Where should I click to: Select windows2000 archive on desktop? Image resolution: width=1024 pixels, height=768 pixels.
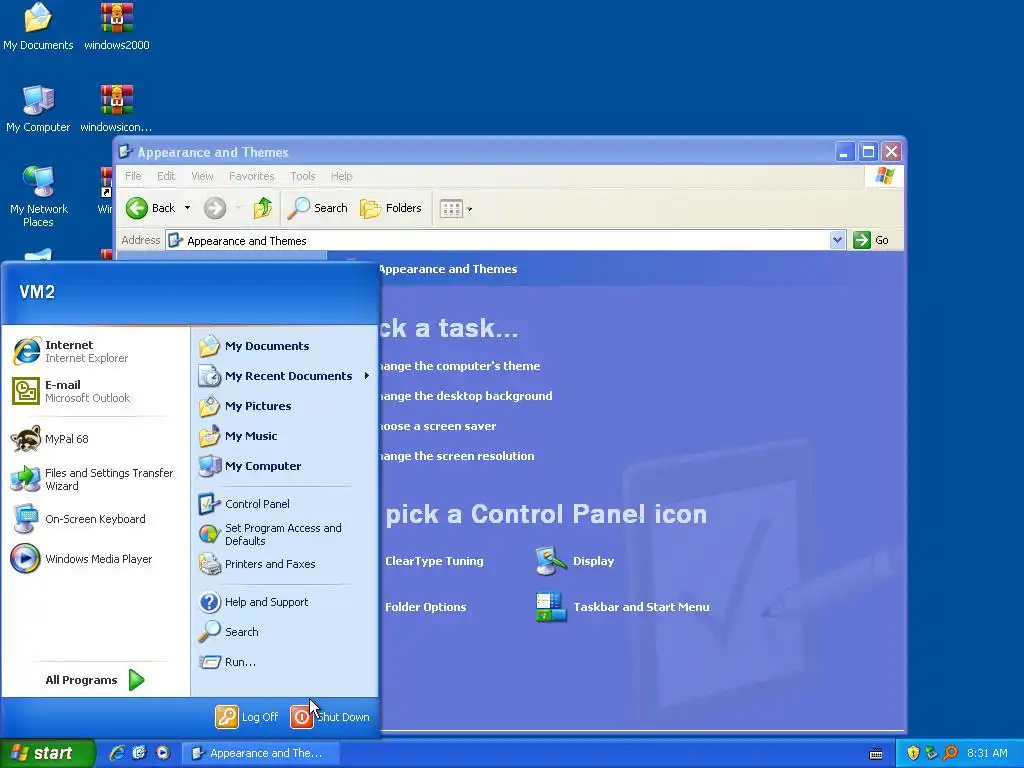coord(117,27)
